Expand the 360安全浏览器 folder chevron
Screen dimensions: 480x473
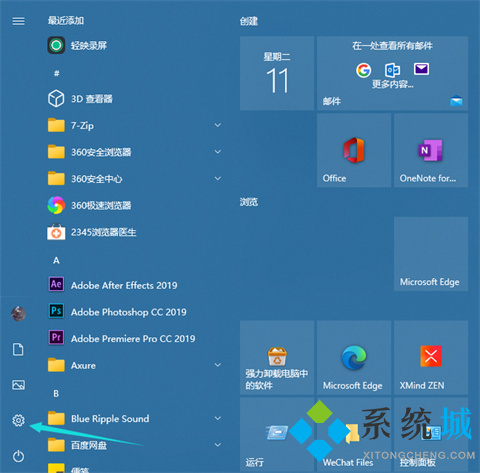218,152
